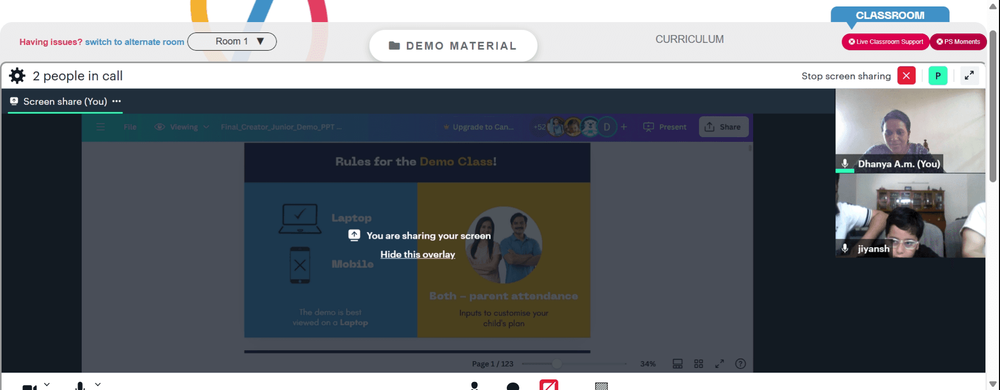Open the DEMO MATERIAL tab
The width and height of the screenshot is (1000, 390).
click(x=453, y=46)
